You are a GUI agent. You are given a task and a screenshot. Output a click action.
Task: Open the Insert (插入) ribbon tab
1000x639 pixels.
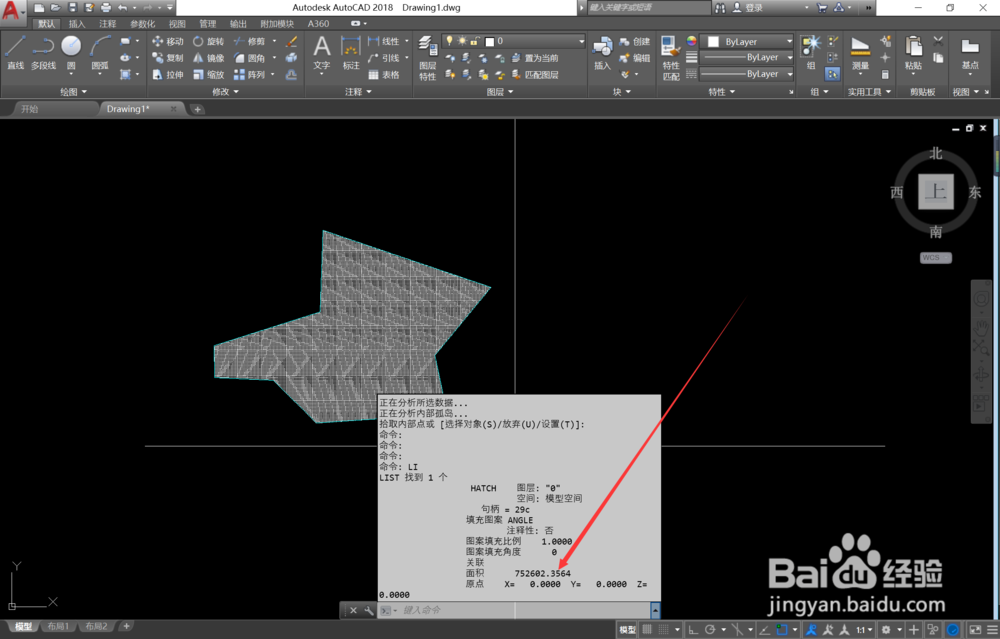point(77,24)
